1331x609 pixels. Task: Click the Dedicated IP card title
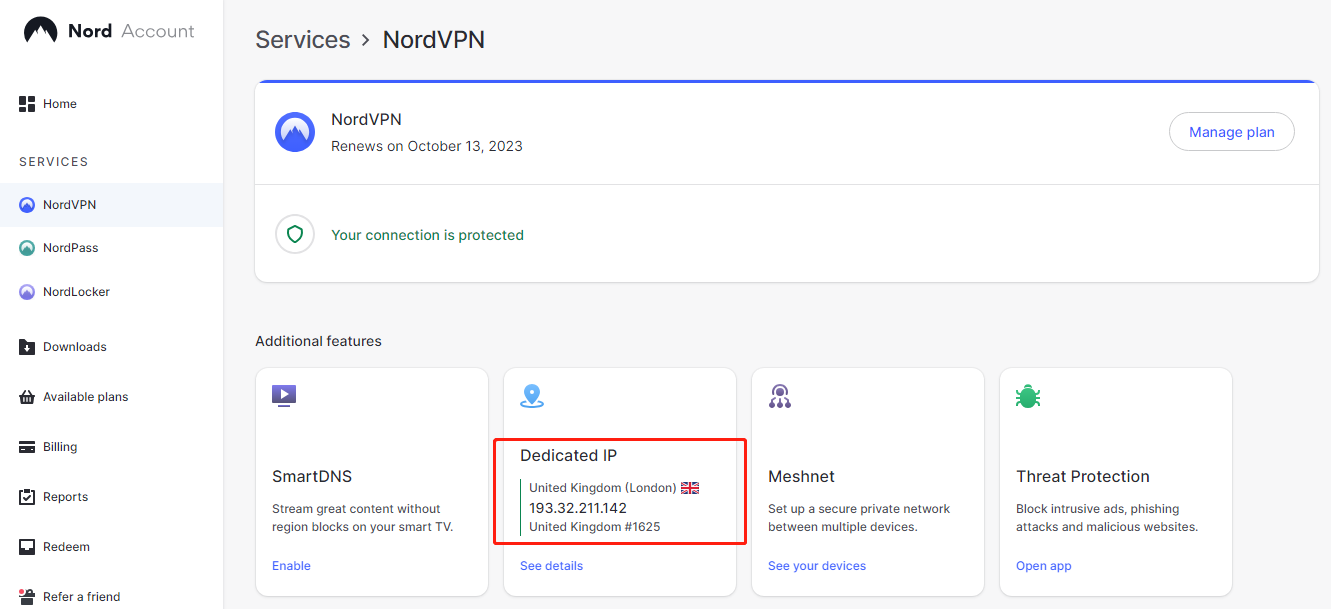(x=569, y=456)
